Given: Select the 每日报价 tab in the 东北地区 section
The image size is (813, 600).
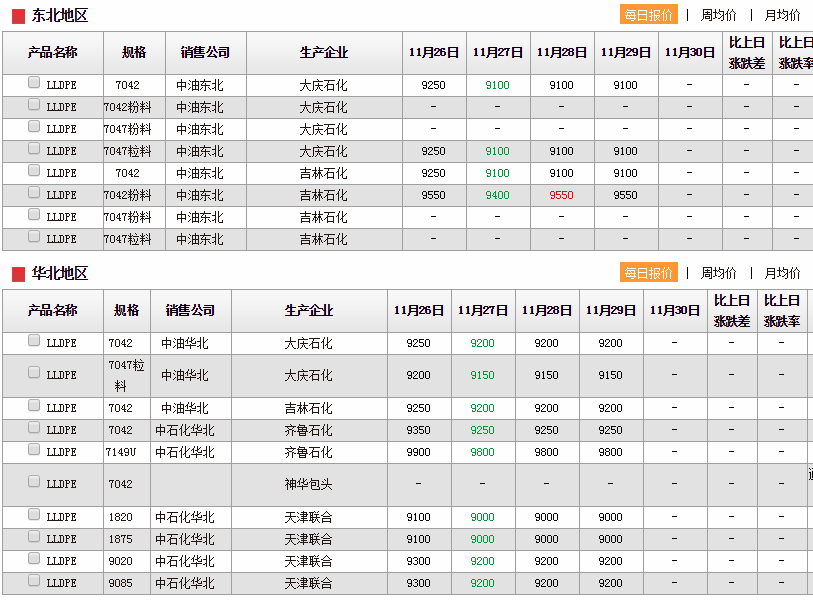Looking at the screenshot, I should click(x=648, y=15).
